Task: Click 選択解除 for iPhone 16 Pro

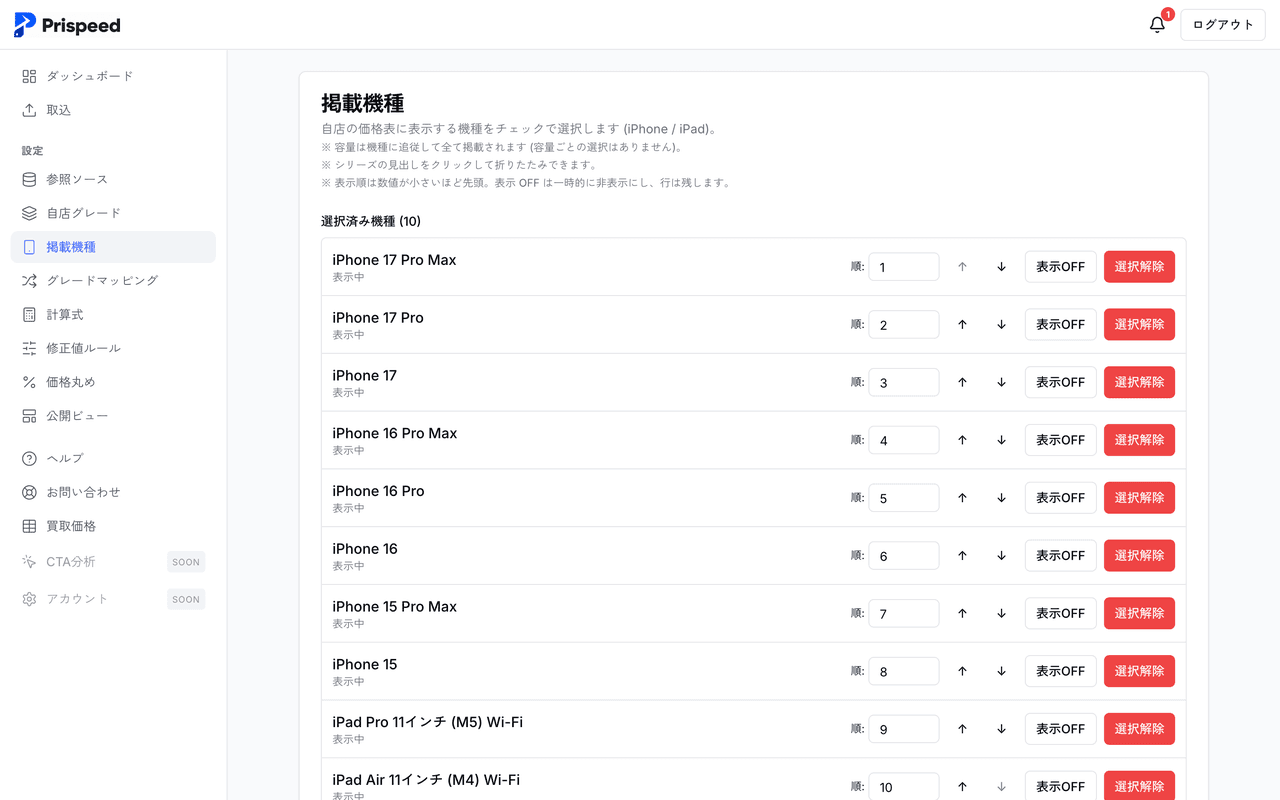Action: 1139,498
